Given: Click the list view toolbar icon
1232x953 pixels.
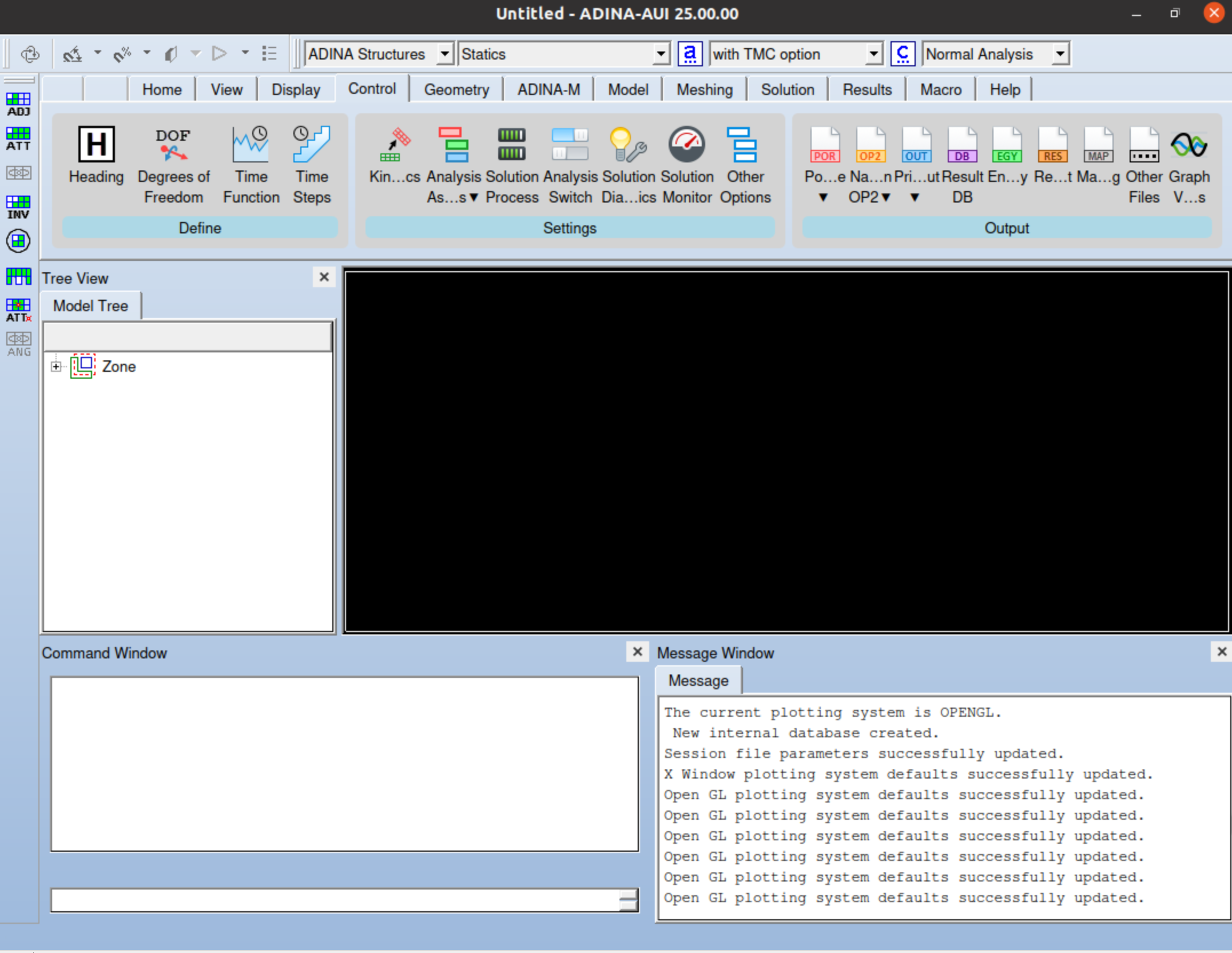Looking at the screenshot, I should (x=269, y=54).
